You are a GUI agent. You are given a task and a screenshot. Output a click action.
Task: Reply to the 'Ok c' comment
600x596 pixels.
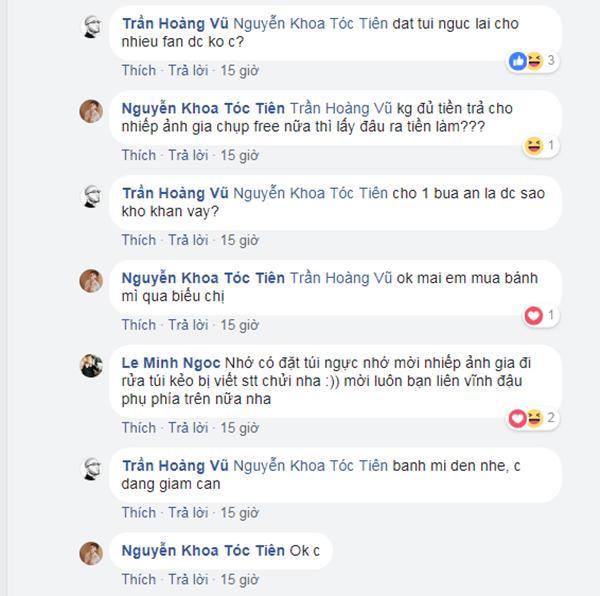click(188, 579)
